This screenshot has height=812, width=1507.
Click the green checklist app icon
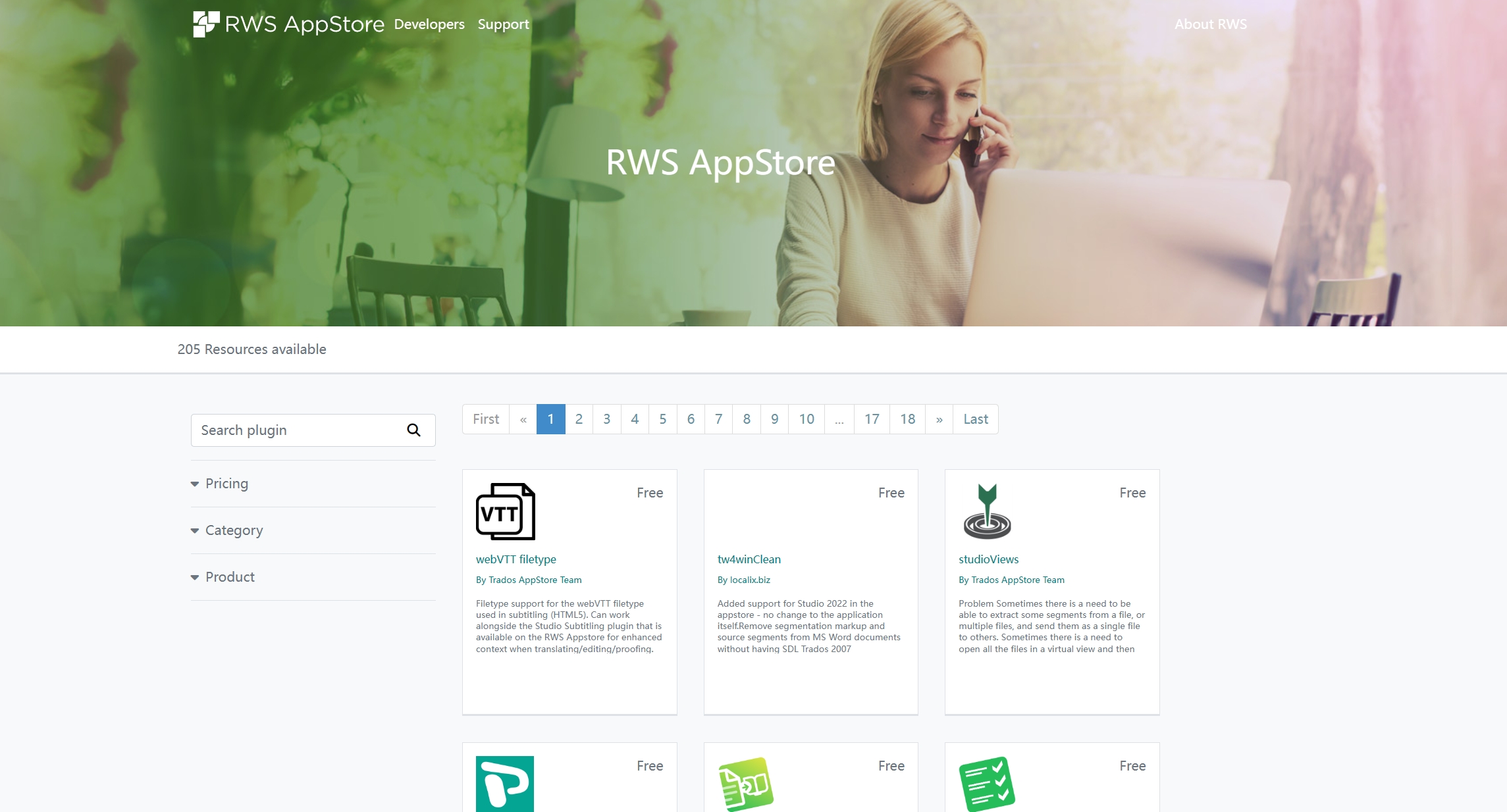pos(987,784)
